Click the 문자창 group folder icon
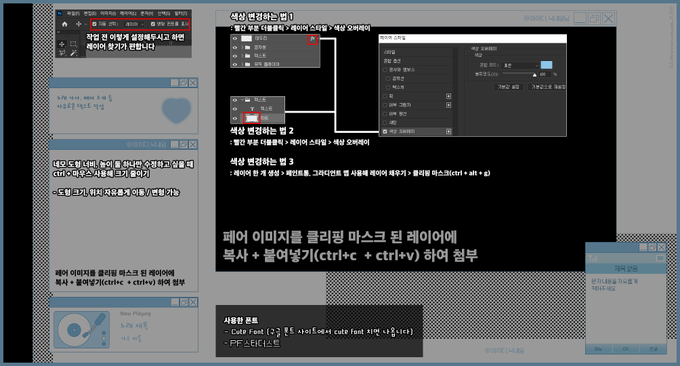 (x=247, y=47)
